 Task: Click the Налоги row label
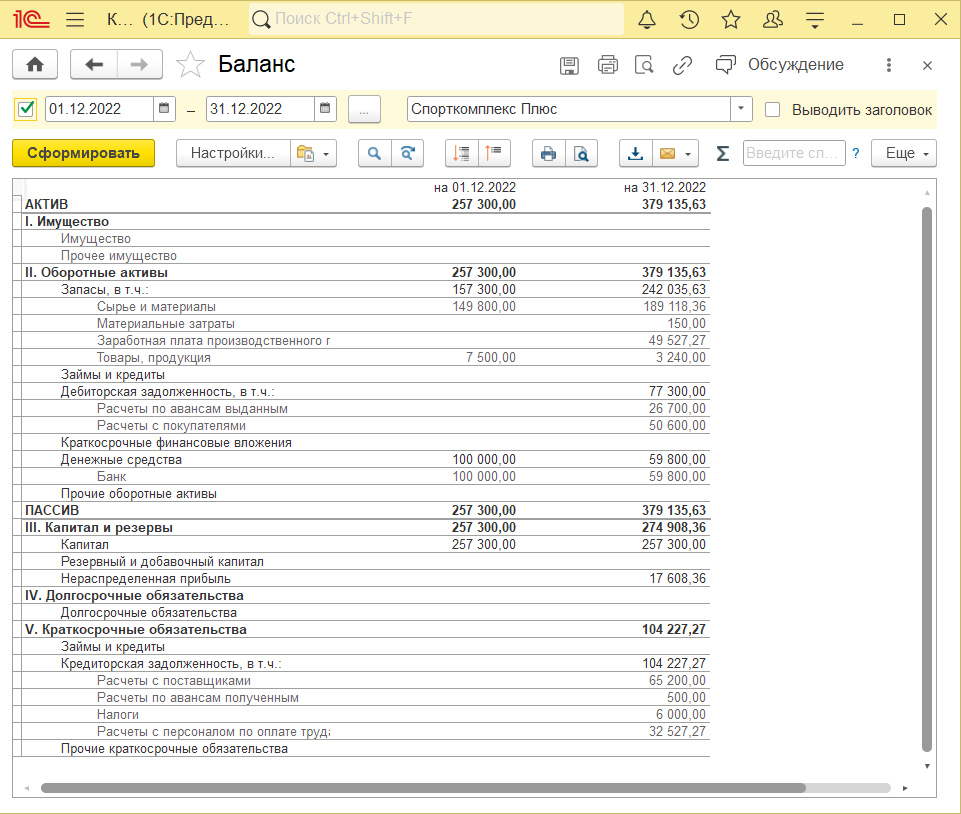[x=118, y=715]
